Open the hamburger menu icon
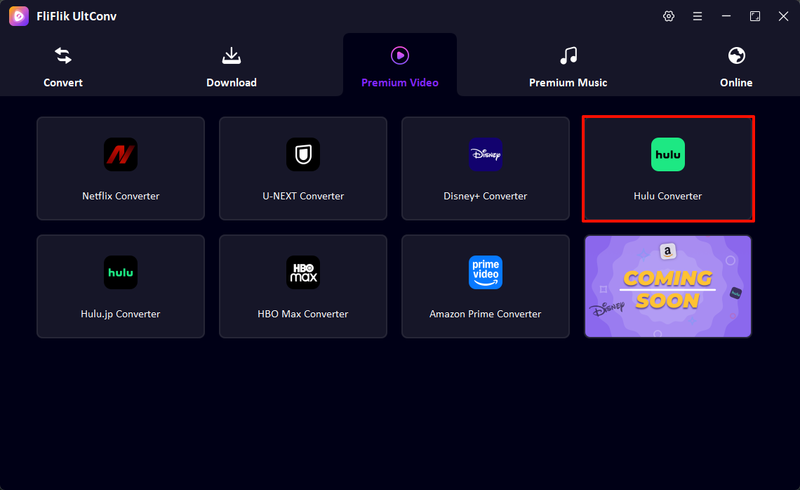 click(697, 16)
